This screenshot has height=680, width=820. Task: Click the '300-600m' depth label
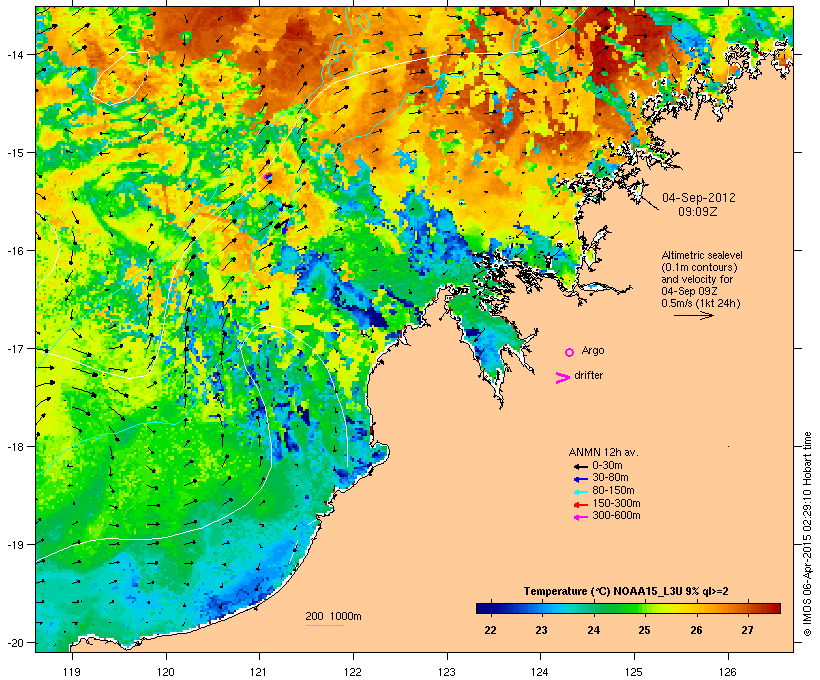coord(616,516)
